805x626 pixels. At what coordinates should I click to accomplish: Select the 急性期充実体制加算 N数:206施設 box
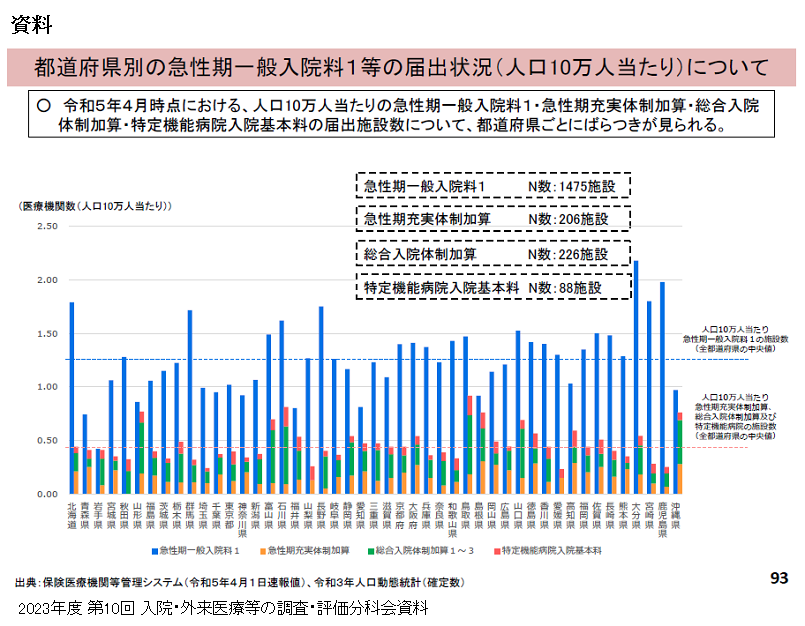pos(494,220)
